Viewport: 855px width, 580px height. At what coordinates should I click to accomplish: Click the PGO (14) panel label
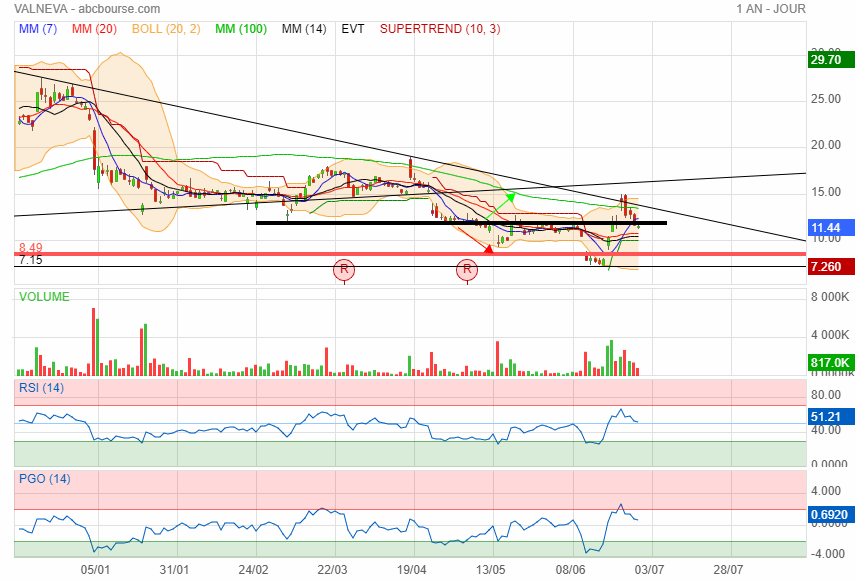(x=45, y=479)
